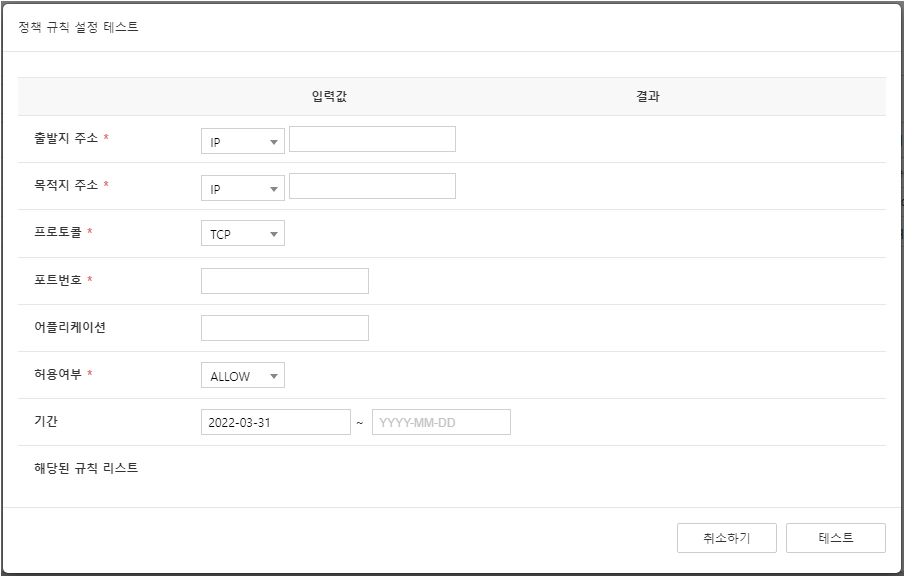Screen dimensions: 905x577
Task: Click the 해당된 규칙 리스트 label
Action: click(x=86, y=468)
